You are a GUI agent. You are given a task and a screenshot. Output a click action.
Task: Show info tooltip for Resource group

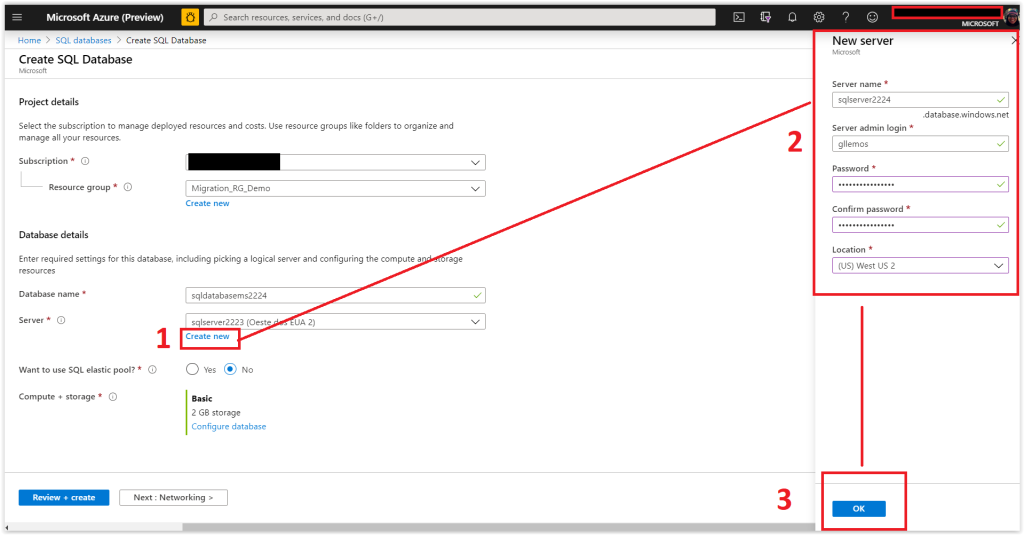click(128, 187)
